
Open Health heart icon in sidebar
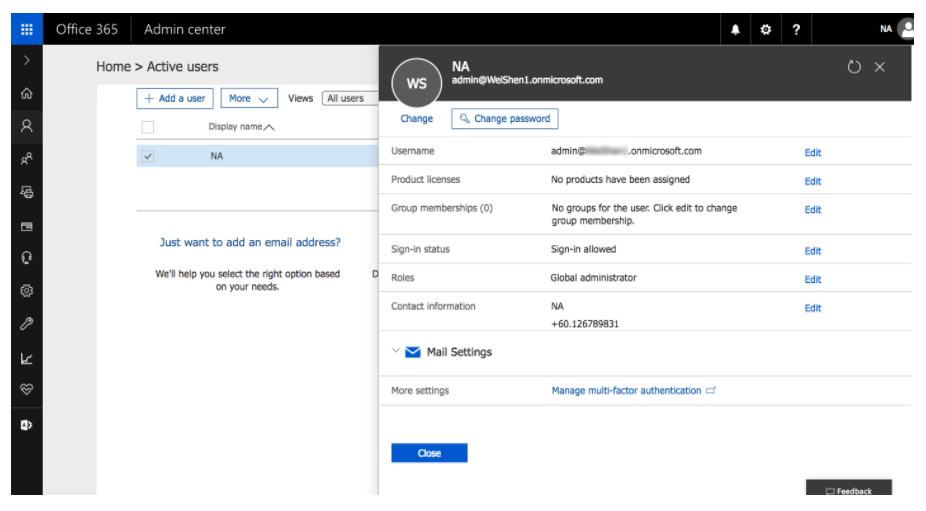pos(27,389)
